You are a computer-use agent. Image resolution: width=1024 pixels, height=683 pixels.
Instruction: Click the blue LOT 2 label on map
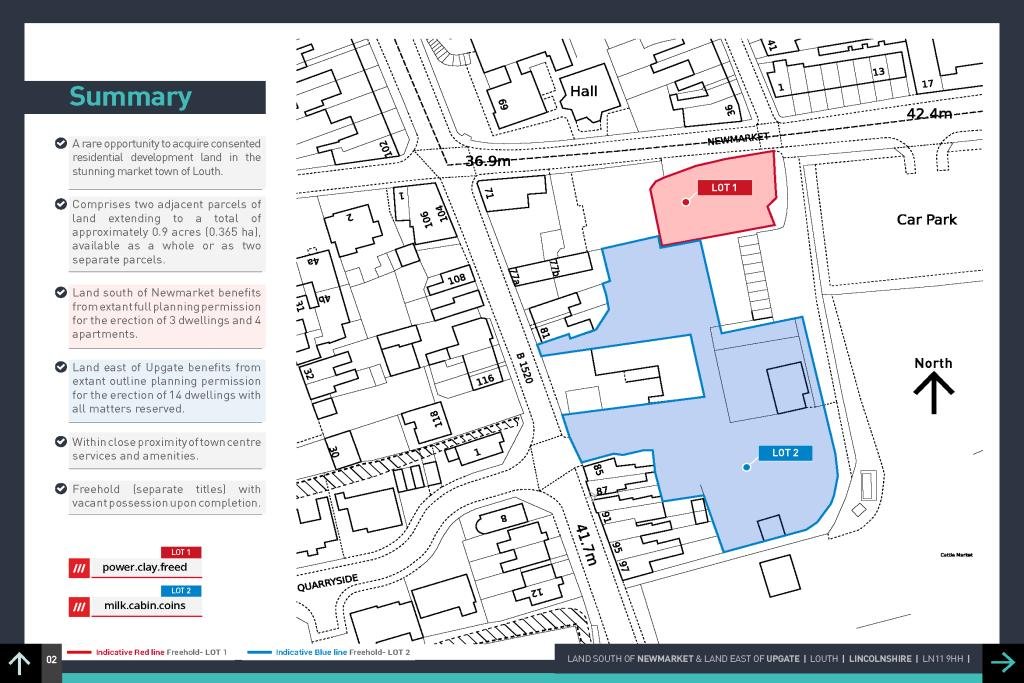coord(785,453)
